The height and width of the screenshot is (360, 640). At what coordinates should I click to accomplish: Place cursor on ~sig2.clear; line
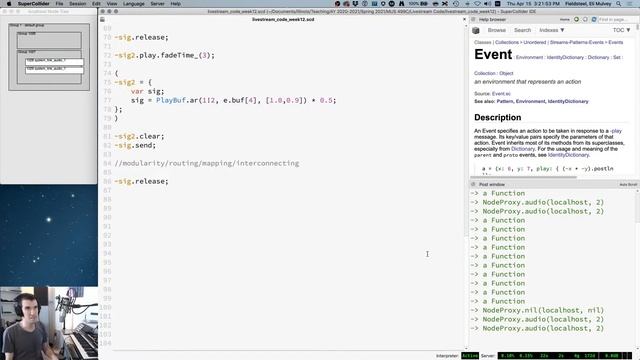point(139,136)
